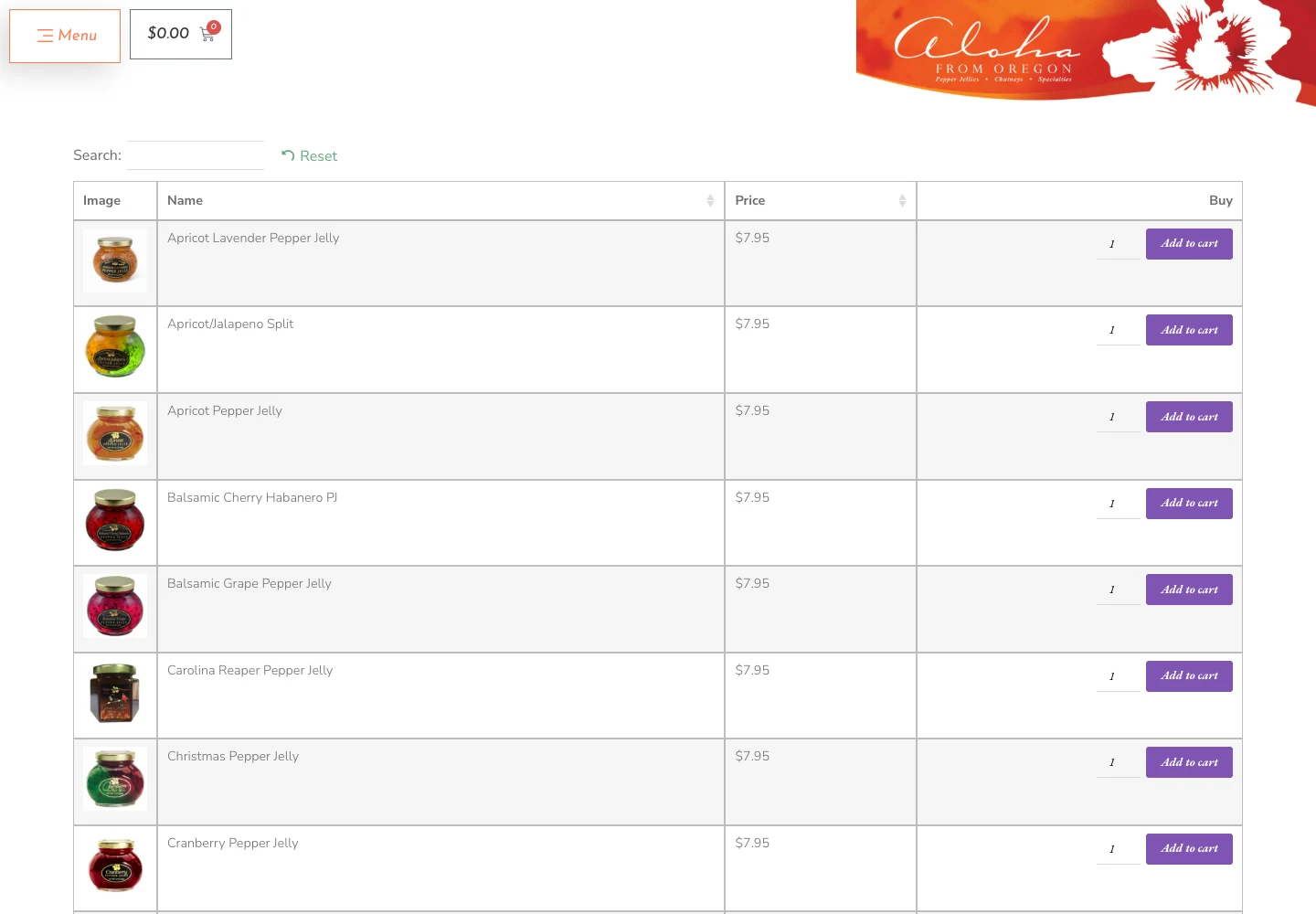The height and width of the screenshot is (914, 1316).
Task: Select quantity field for Balsamic Grape Pepper Jelly
Action: click(1119, 590)
